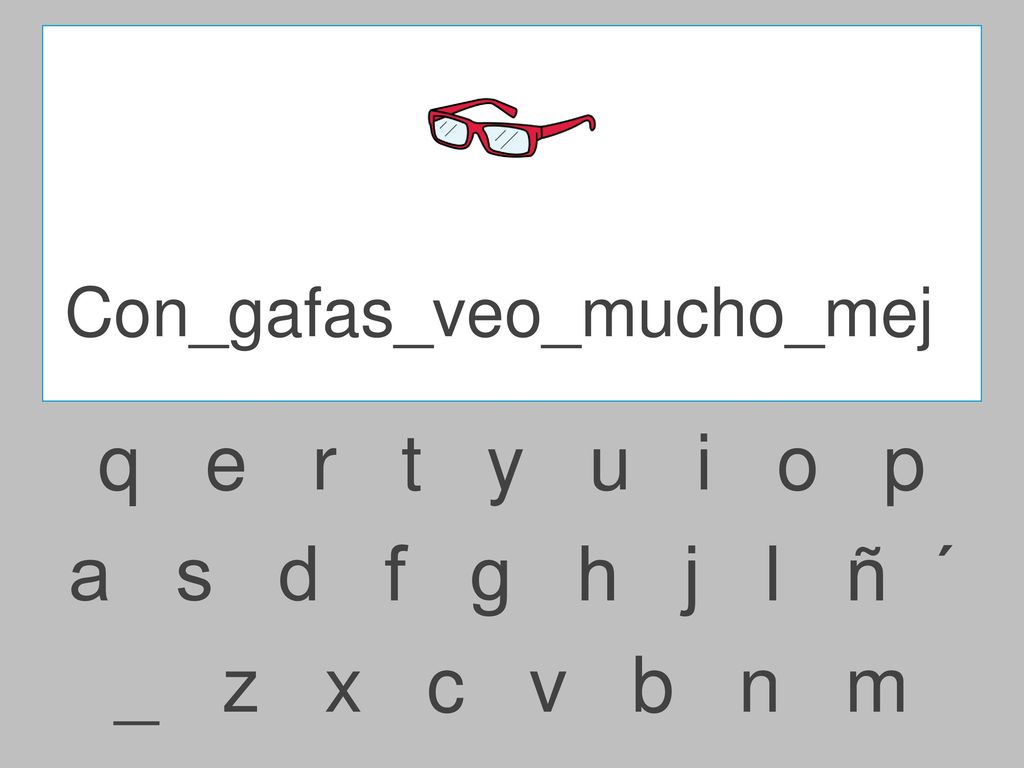1024x768 pixels.
Task: Choose the letter s key
Action: click(x=194, y=578)
